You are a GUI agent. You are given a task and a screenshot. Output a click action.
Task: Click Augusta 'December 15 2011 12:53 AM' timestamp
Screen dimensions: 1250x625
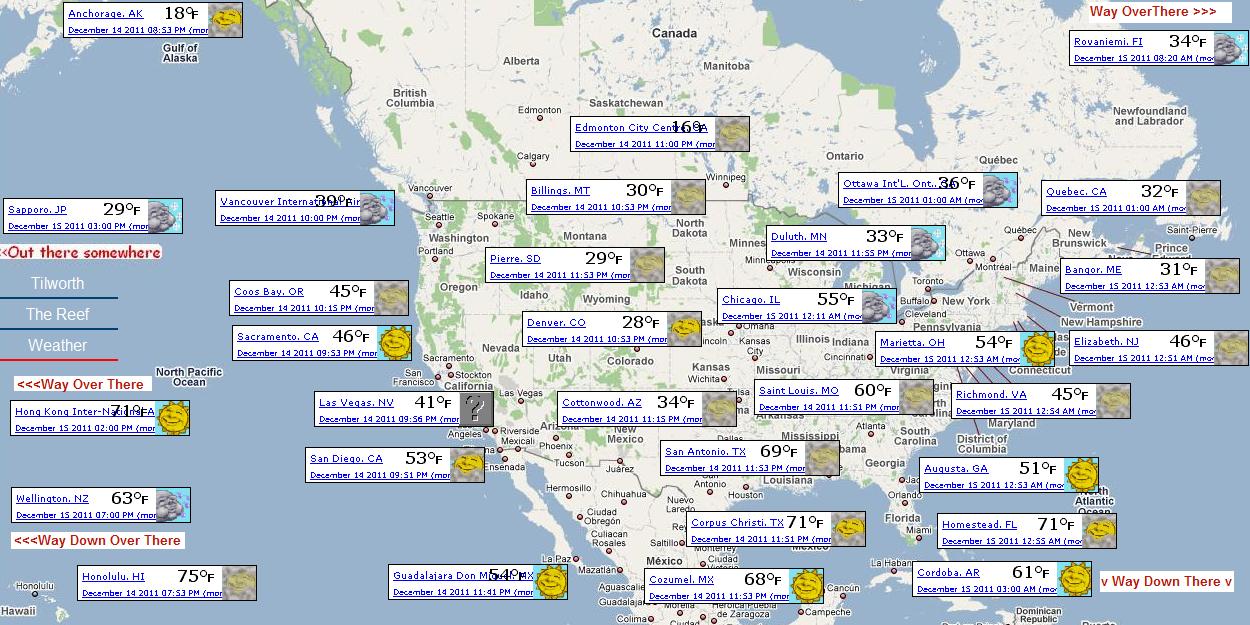[993, 486]
